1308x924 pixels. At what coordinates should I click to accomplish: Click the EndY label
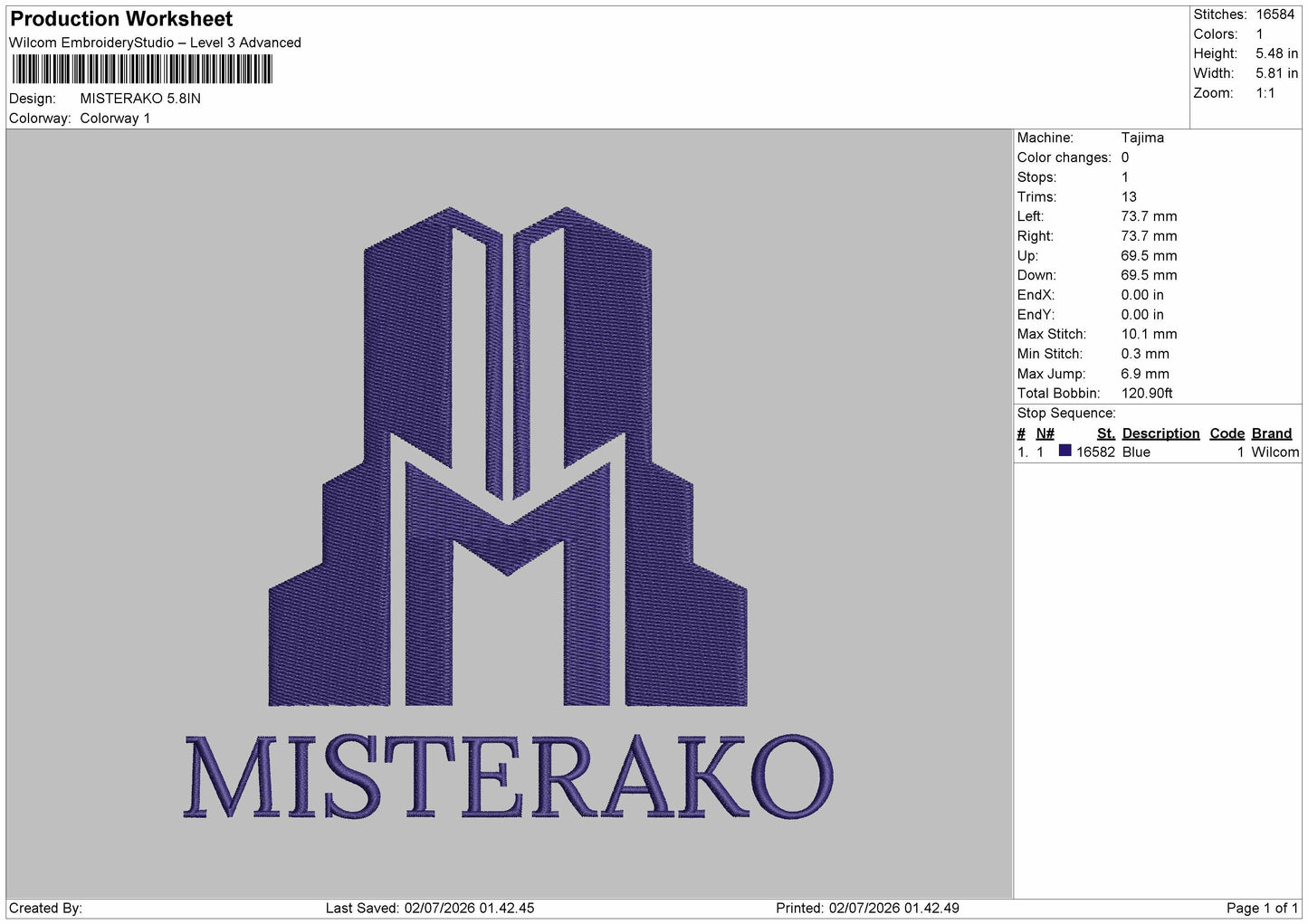pos(1036,315)
